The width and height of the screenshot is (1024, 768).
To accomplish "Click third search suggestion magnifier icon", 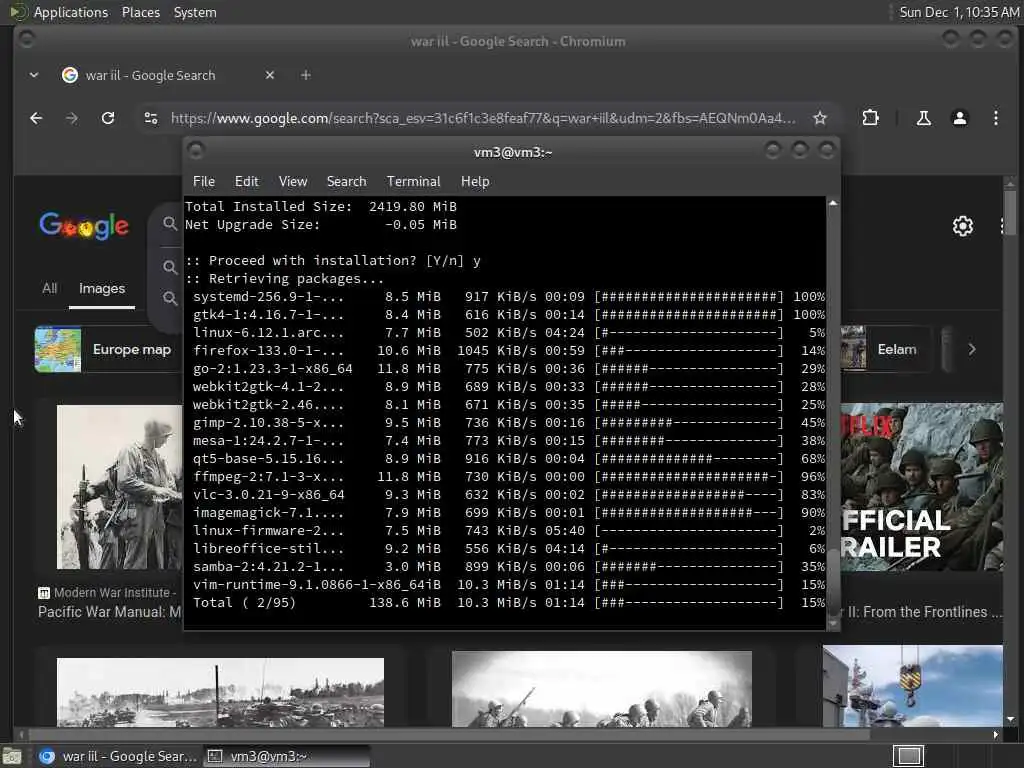I will 170,298.
